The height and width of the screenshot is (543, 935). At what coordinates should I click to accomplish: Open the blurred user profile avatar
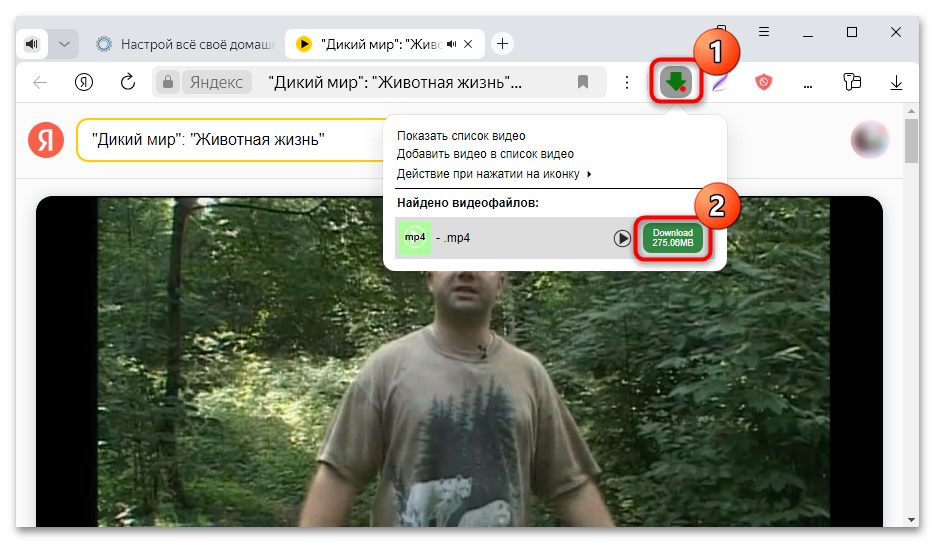pyautogui.click(x=869, y=139)
